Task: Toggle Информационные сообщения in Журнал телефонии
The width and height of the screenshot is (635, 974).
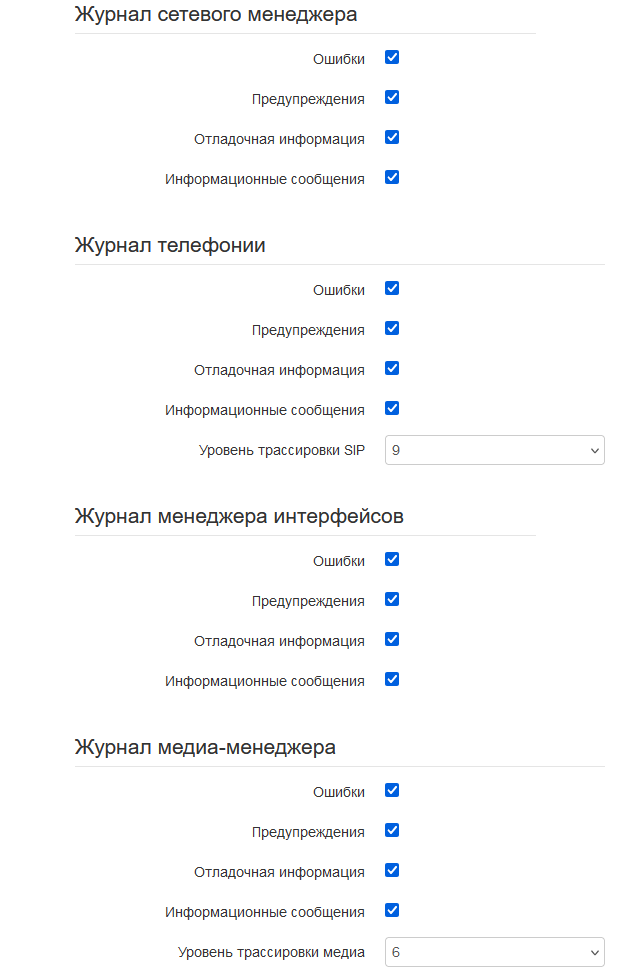Action: click(392, 409)
